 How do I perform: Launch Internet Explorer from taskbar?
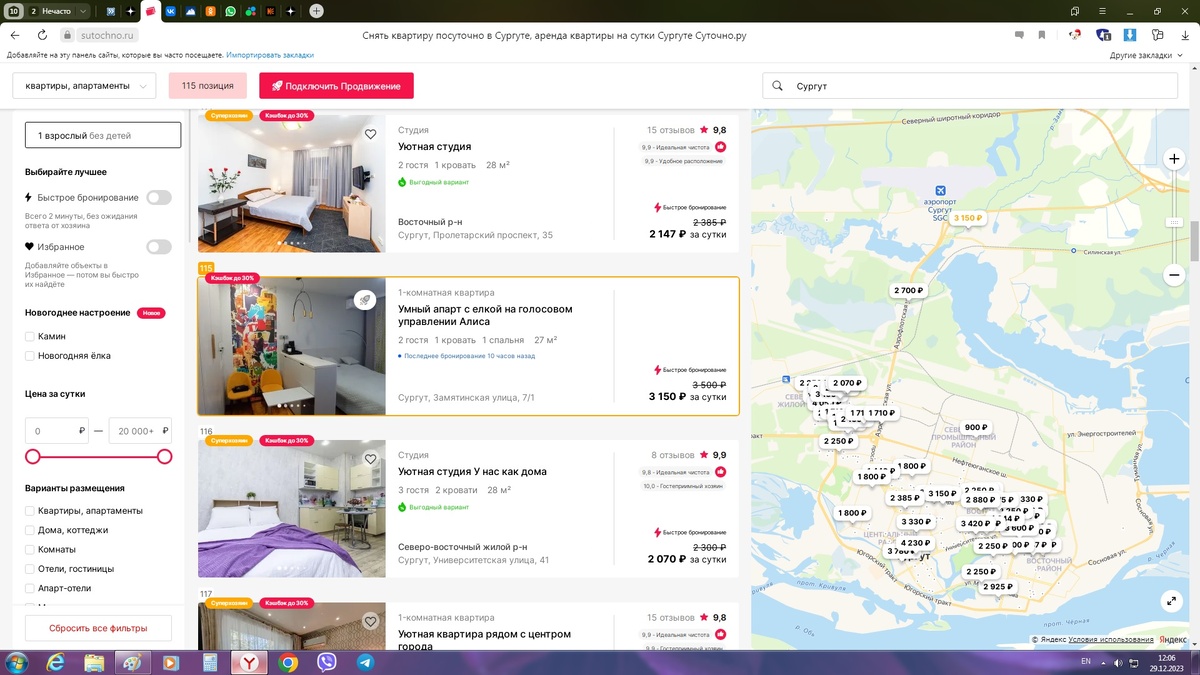[55, 662]
